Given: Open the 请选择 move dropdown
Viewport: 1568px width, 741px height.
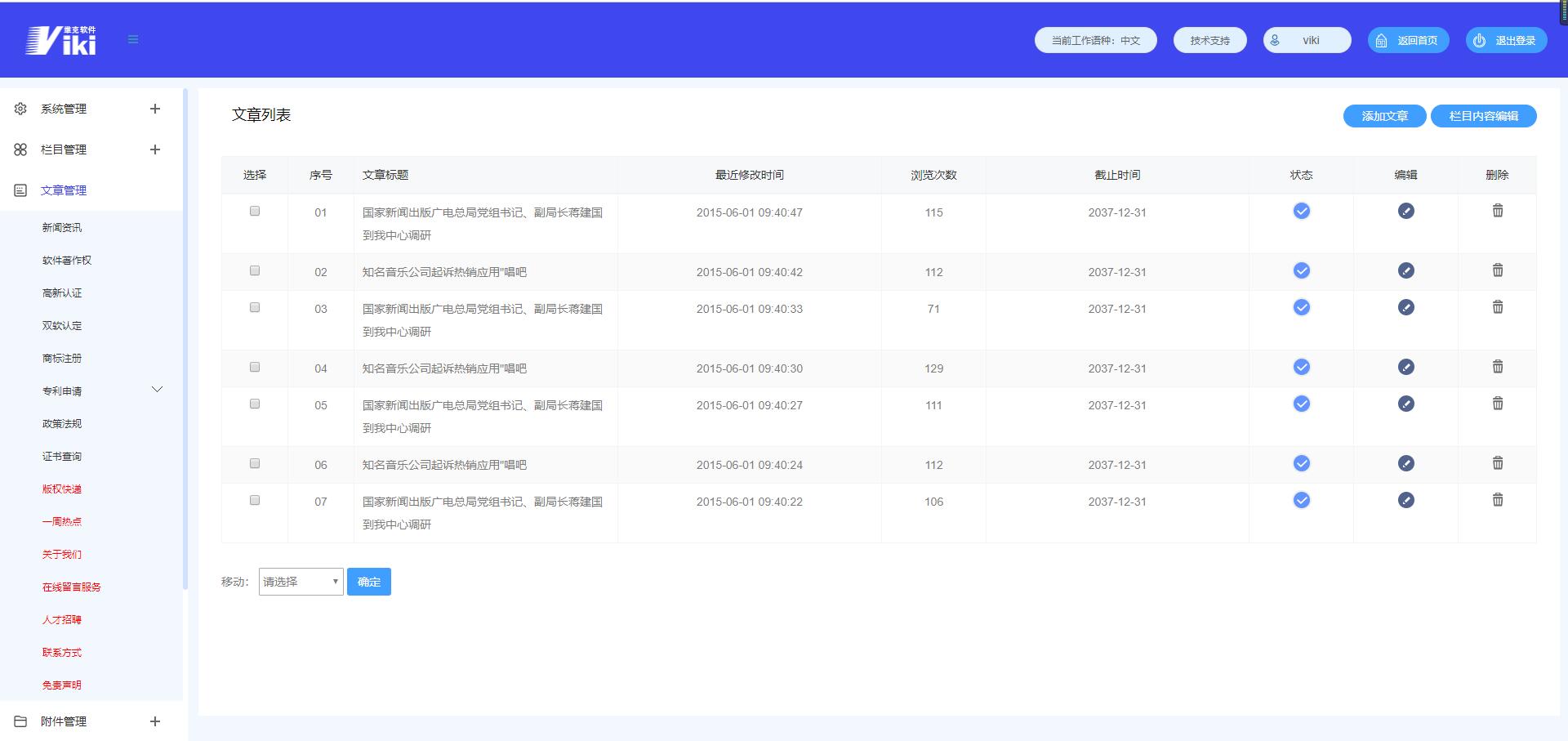Looking at the screenshot, I should pyautogui.click(x=301, y=582).
